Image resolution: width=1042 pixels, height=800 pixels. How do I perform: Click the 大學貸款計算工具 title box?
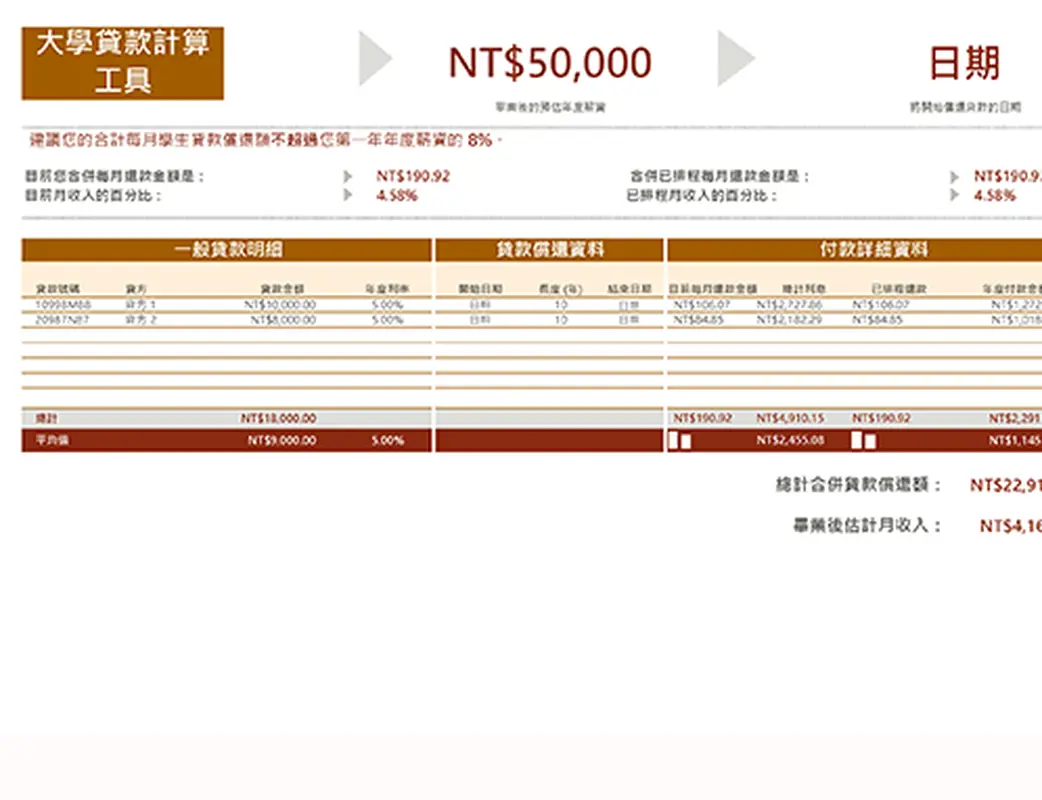click(x=123, y=63)
